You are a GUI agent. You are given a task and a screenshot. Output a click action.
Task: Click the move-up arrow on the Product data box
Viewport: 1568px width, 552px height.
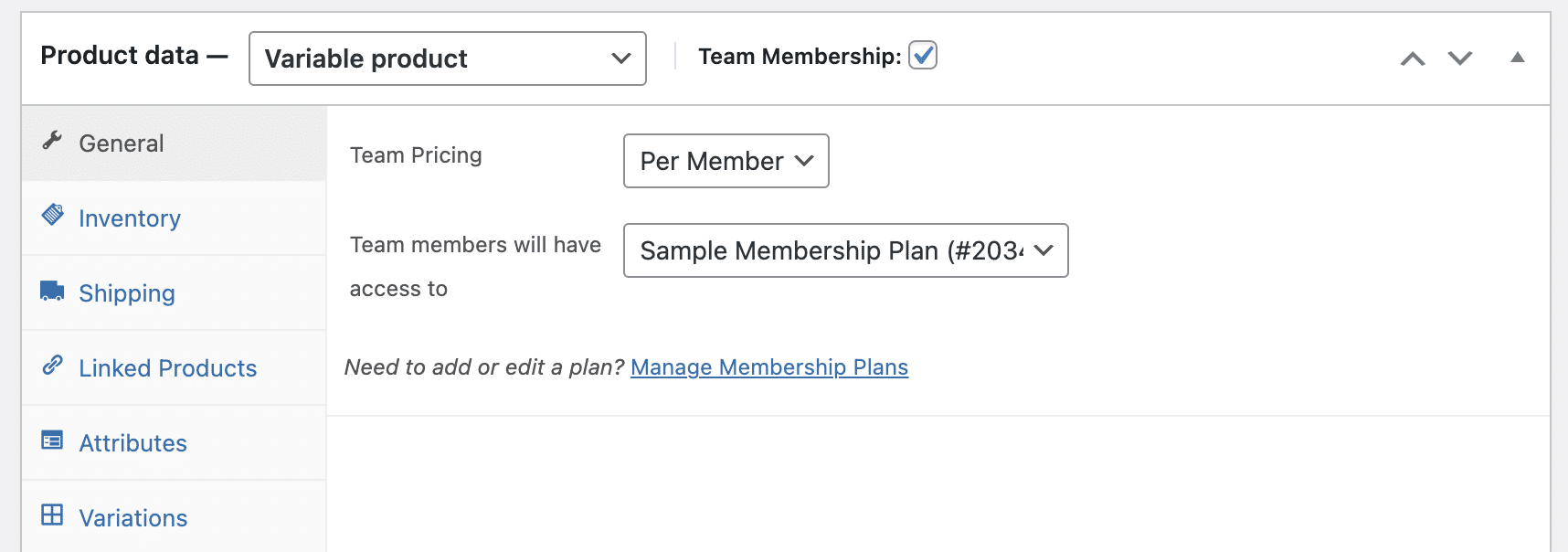point(1413,58)
